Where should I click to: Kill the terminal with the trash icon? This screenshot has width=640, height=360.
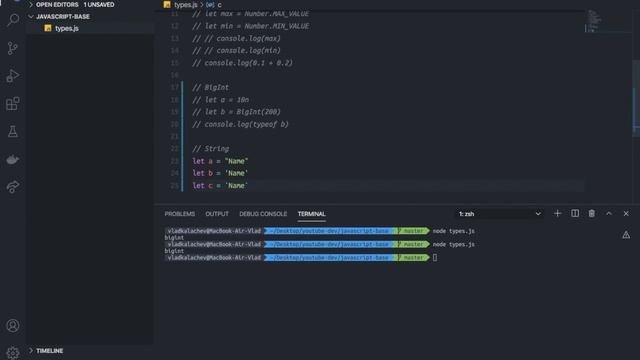[x=591, y=213]
